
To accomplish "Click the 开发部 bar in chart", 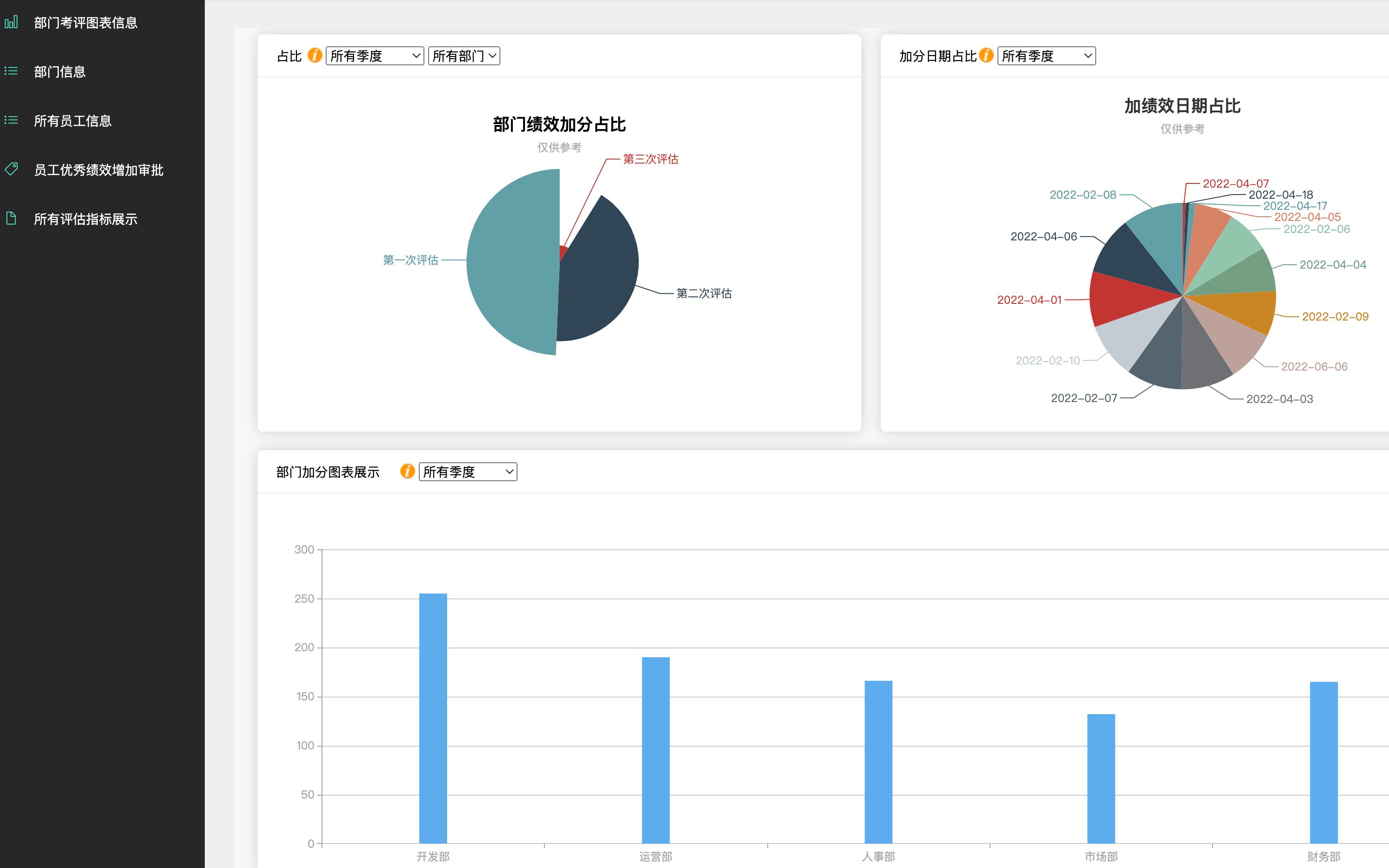I will point(433,718).
